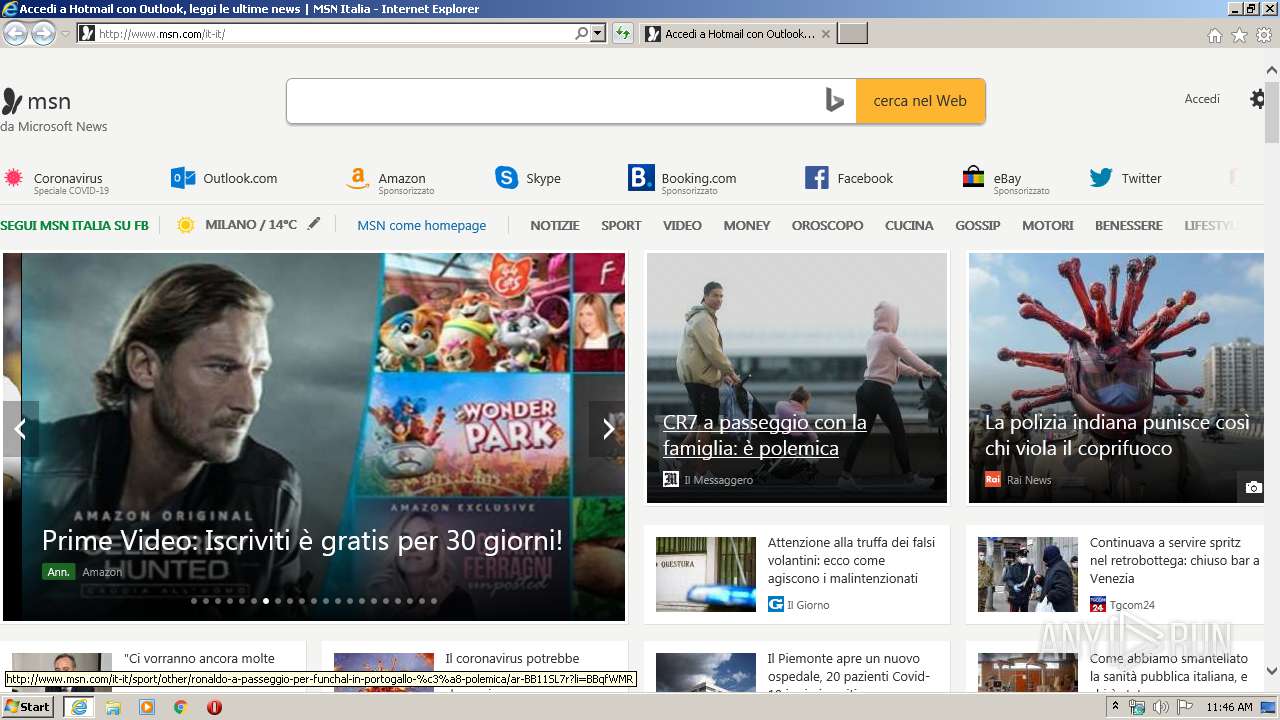
Task: Select the first carousel dot indicator
Action: coord(194,601)
